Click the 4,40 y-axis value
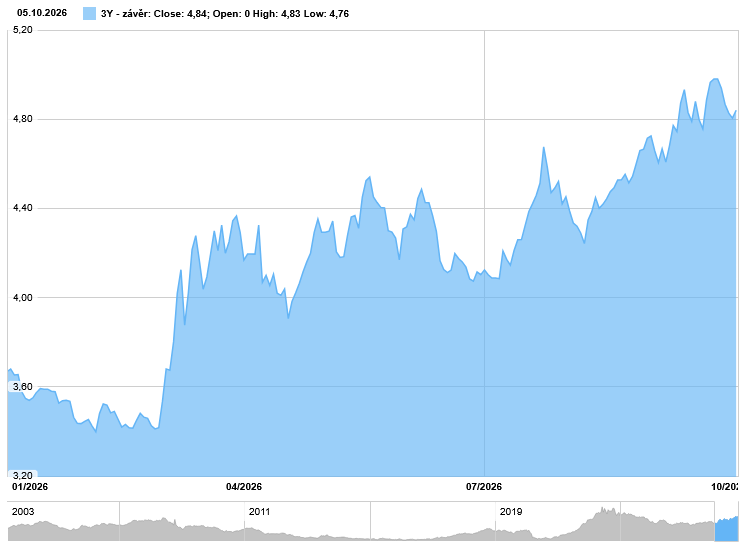 point(23,208)
